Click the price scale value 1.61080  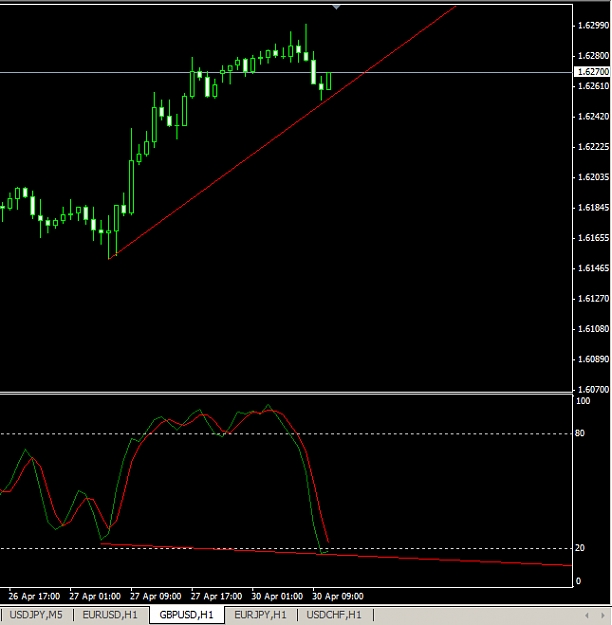coord(593,329)
